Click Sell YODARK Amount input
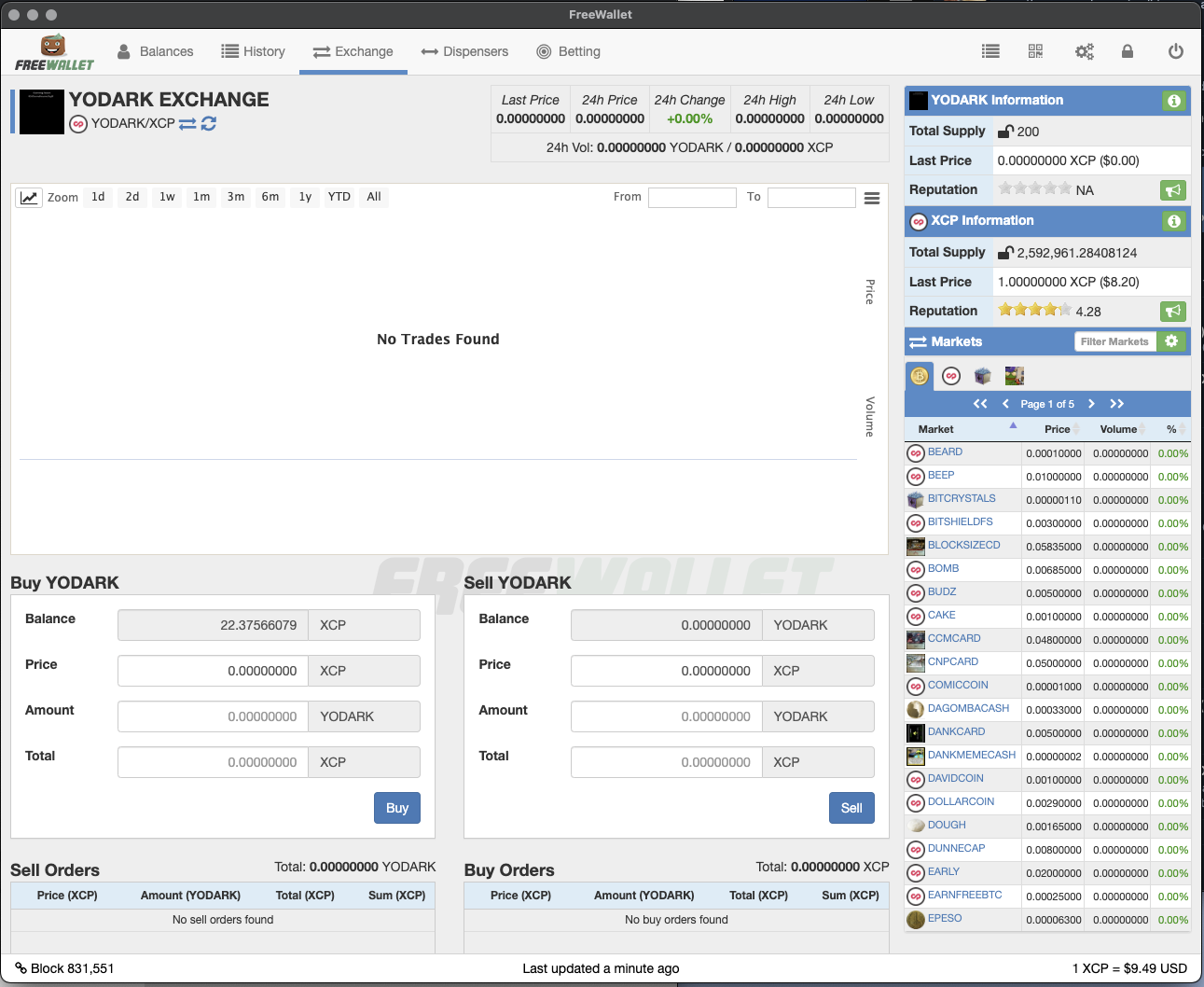This screenshot has height=987, width=1204. pyautogui.click(x=667, y=716)
